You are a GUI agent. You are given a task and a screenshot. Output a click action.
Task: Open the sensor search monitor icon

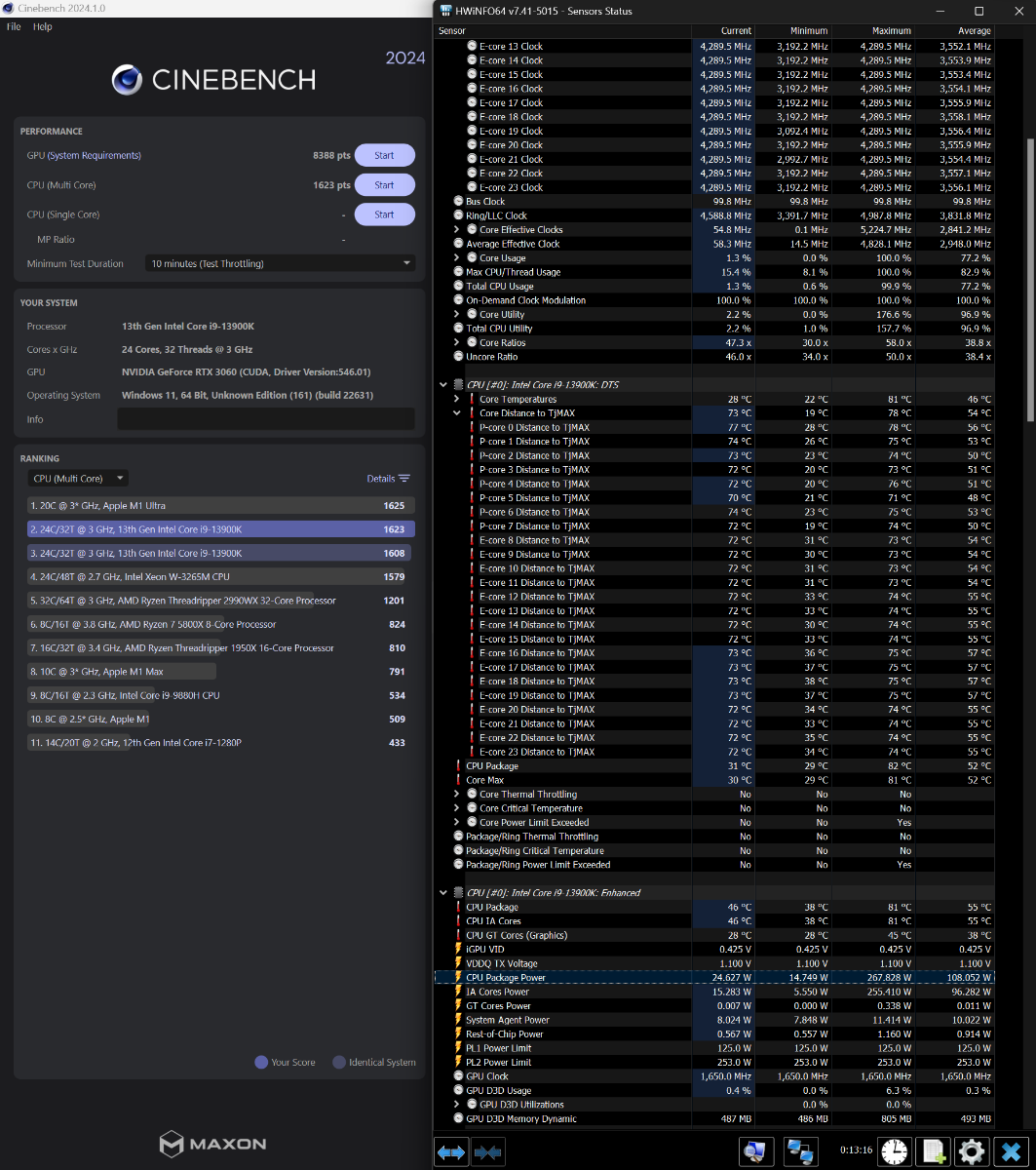[755, 1151]
